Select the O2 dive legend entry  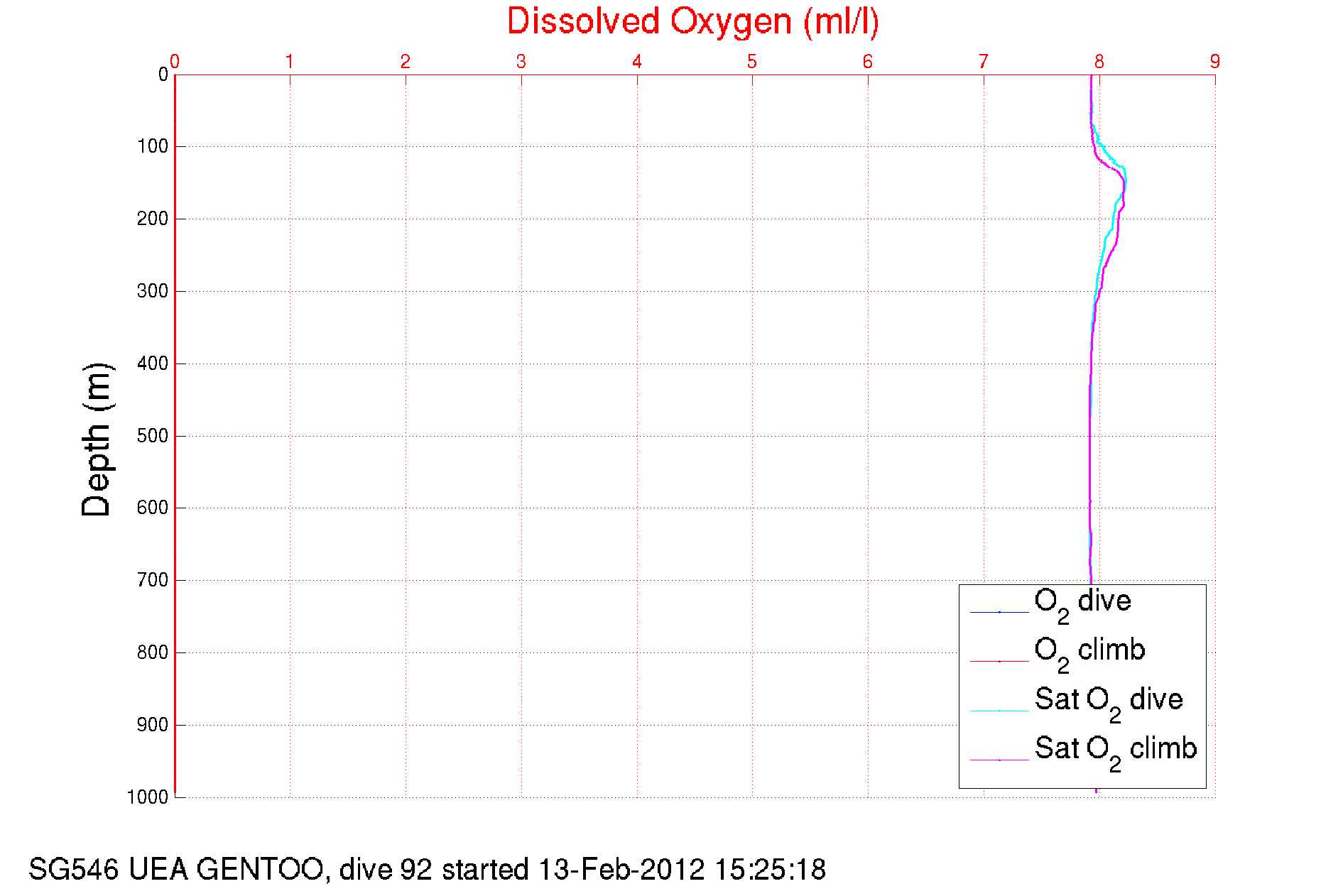[x=1082, y=604]
